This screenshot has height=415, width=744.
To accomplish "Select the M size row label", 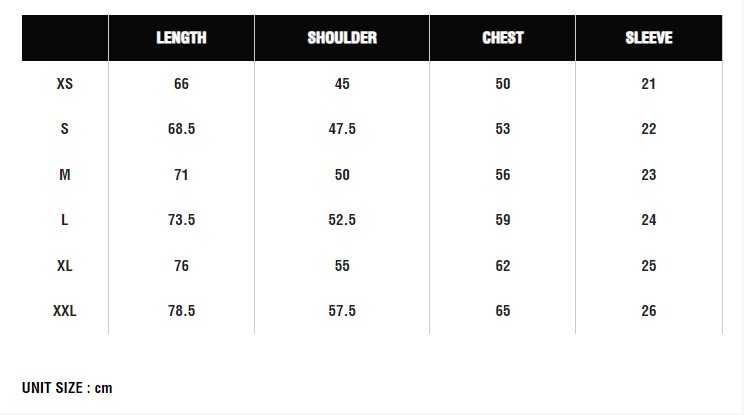I will click(x=65, y=175).
